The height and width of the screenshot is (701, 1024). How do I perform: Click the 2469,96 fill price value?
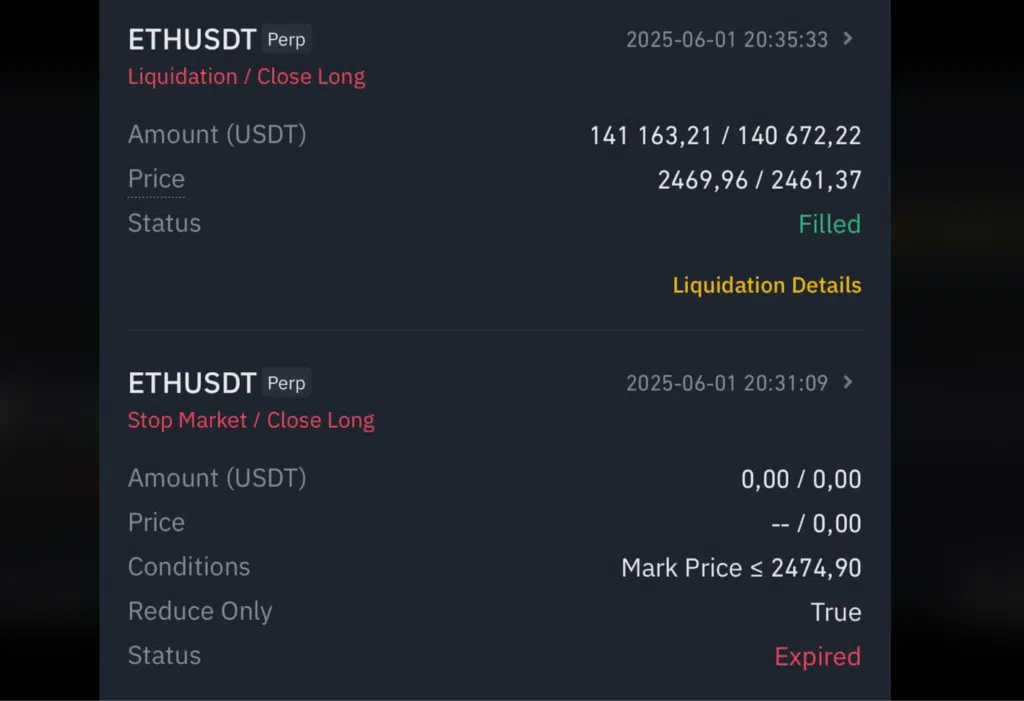(702, 181)
